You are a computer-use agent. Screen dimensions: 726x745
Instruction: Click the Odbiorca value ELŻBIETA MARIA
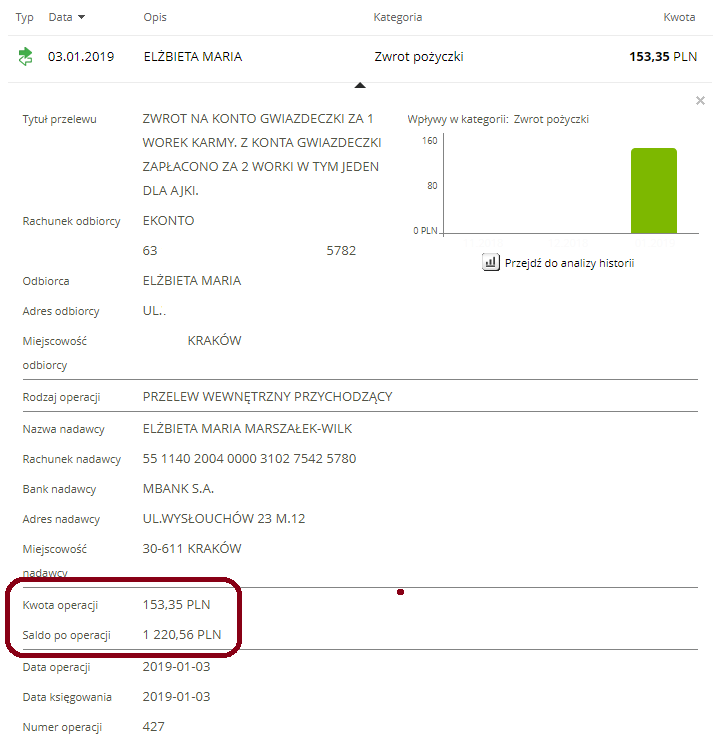click(x=192, y=281)
